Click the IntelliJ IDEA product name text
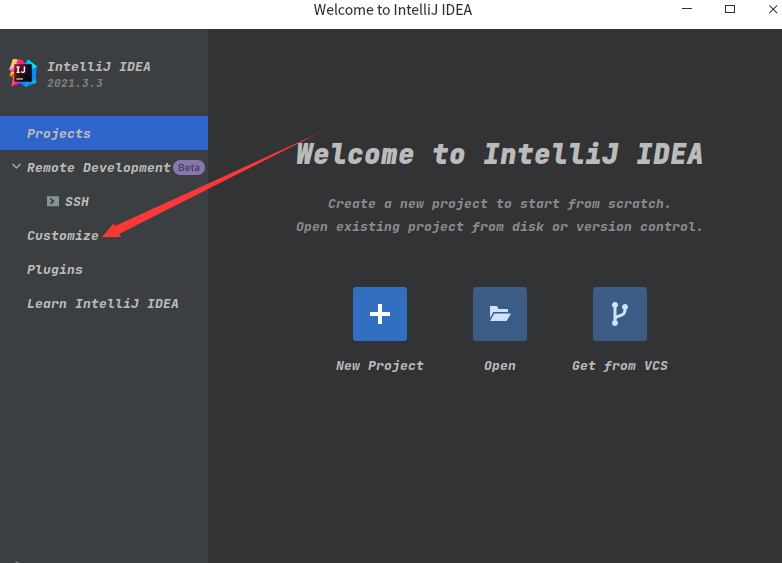 [99, 66]
